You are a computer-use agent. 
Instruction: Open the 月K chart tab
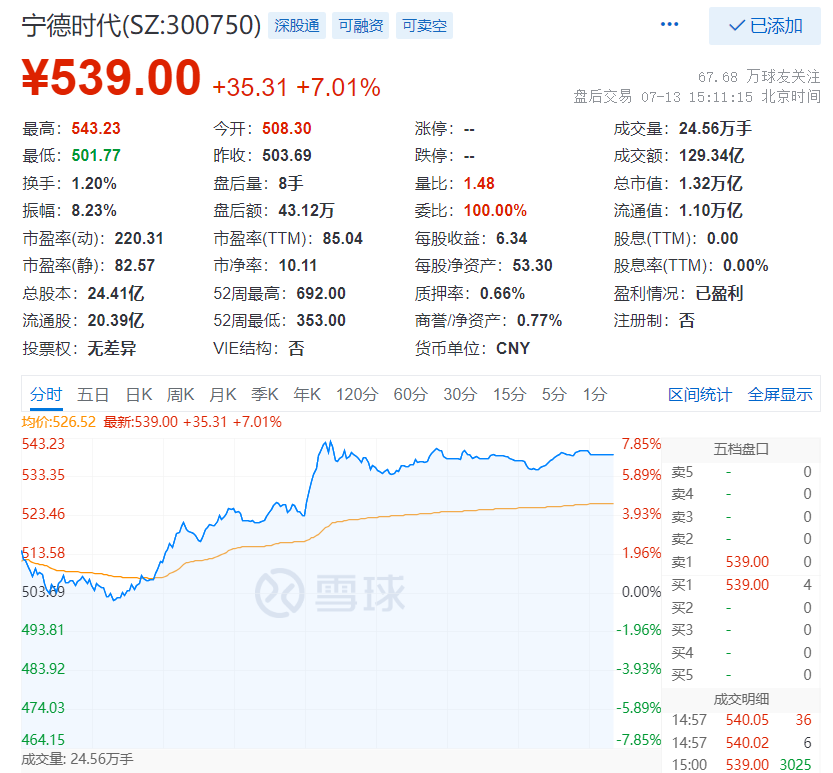[x=223, y=394]
